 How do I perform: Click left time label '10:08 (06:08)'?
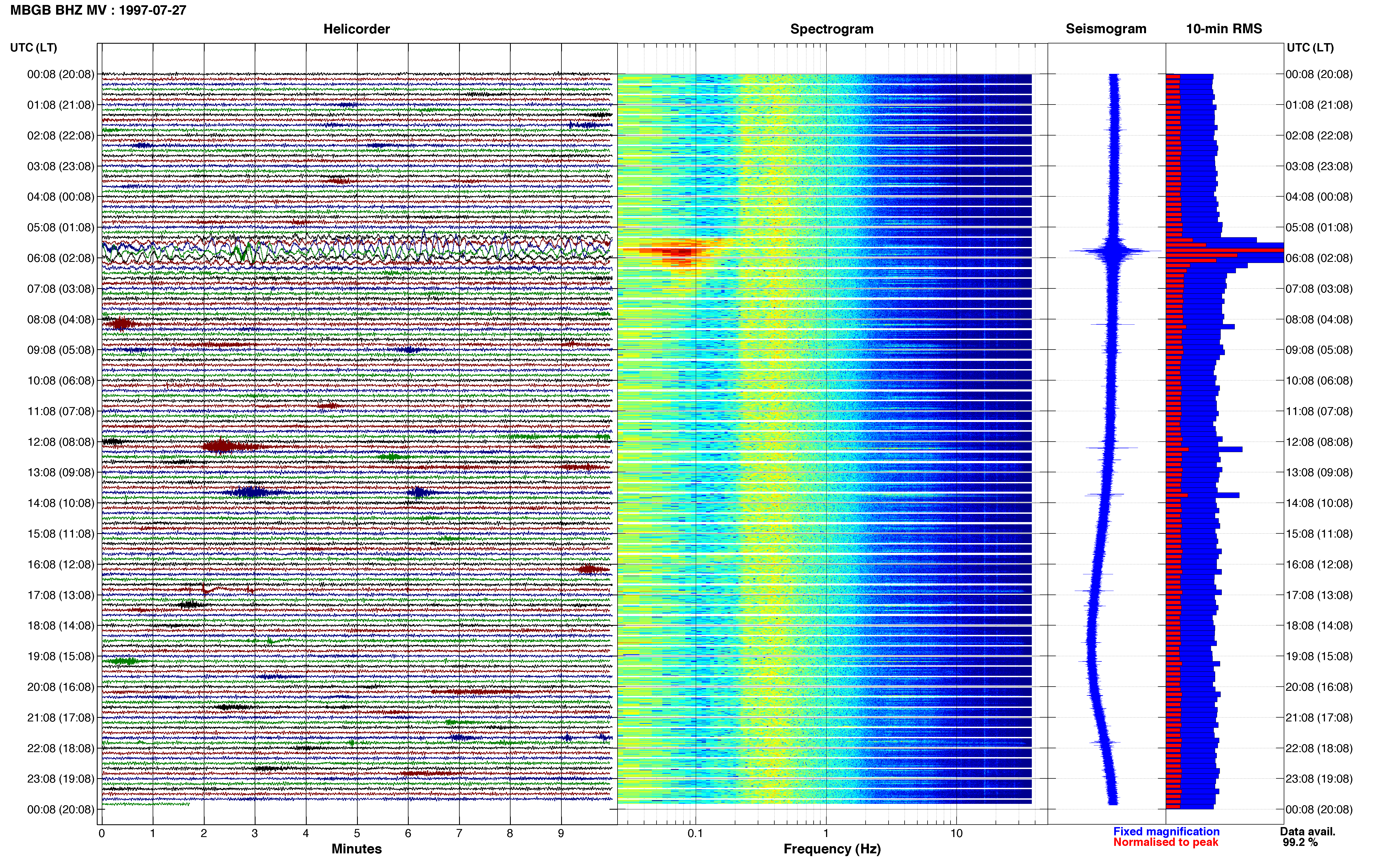[x=61, y=380]
